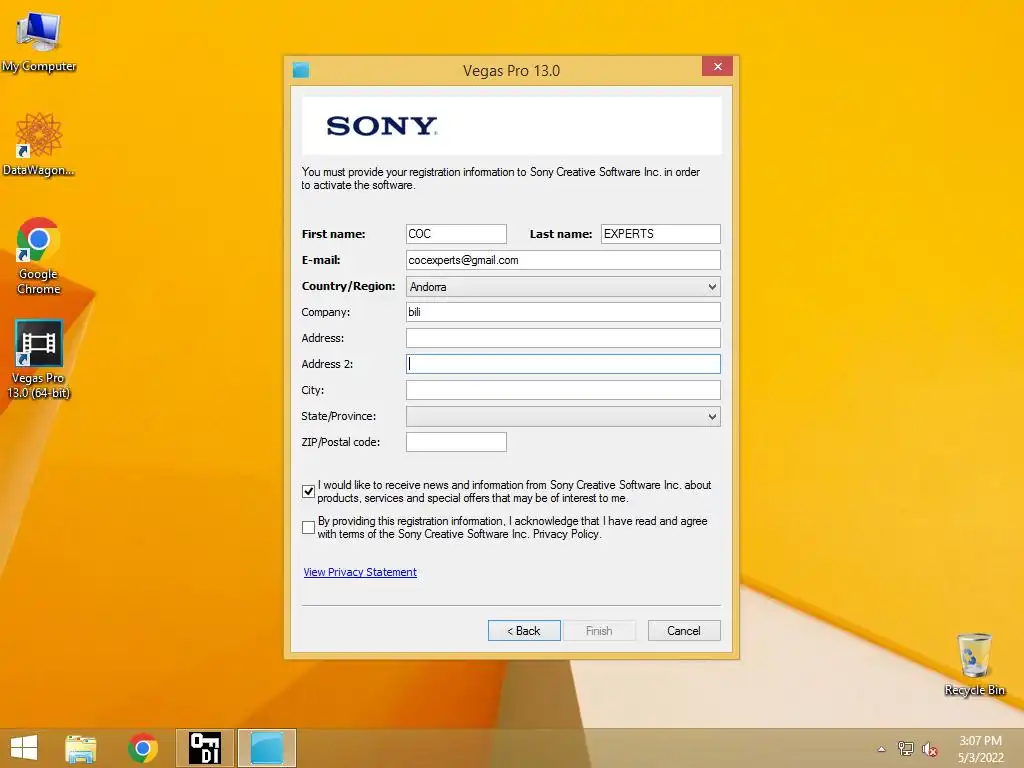Open the Windows Start button
Image resolution: width=1024 pixels, height=768 pixels.
click(x=24, y=748)
